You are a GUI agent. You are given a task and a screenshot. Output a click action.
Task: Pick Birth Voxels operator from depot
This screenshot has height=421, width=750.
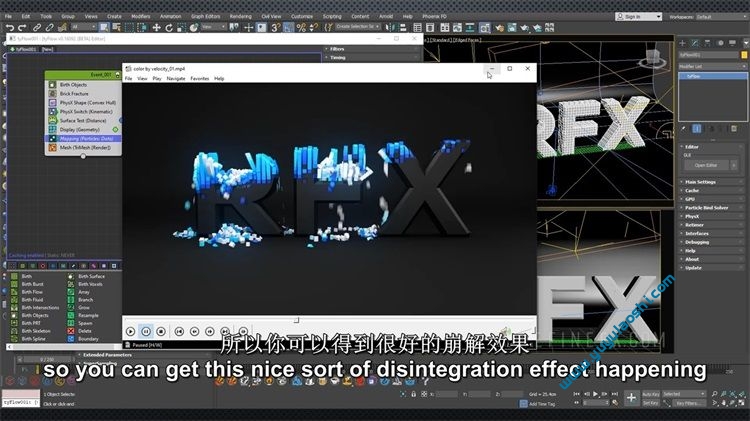click(x=90, y=284)
